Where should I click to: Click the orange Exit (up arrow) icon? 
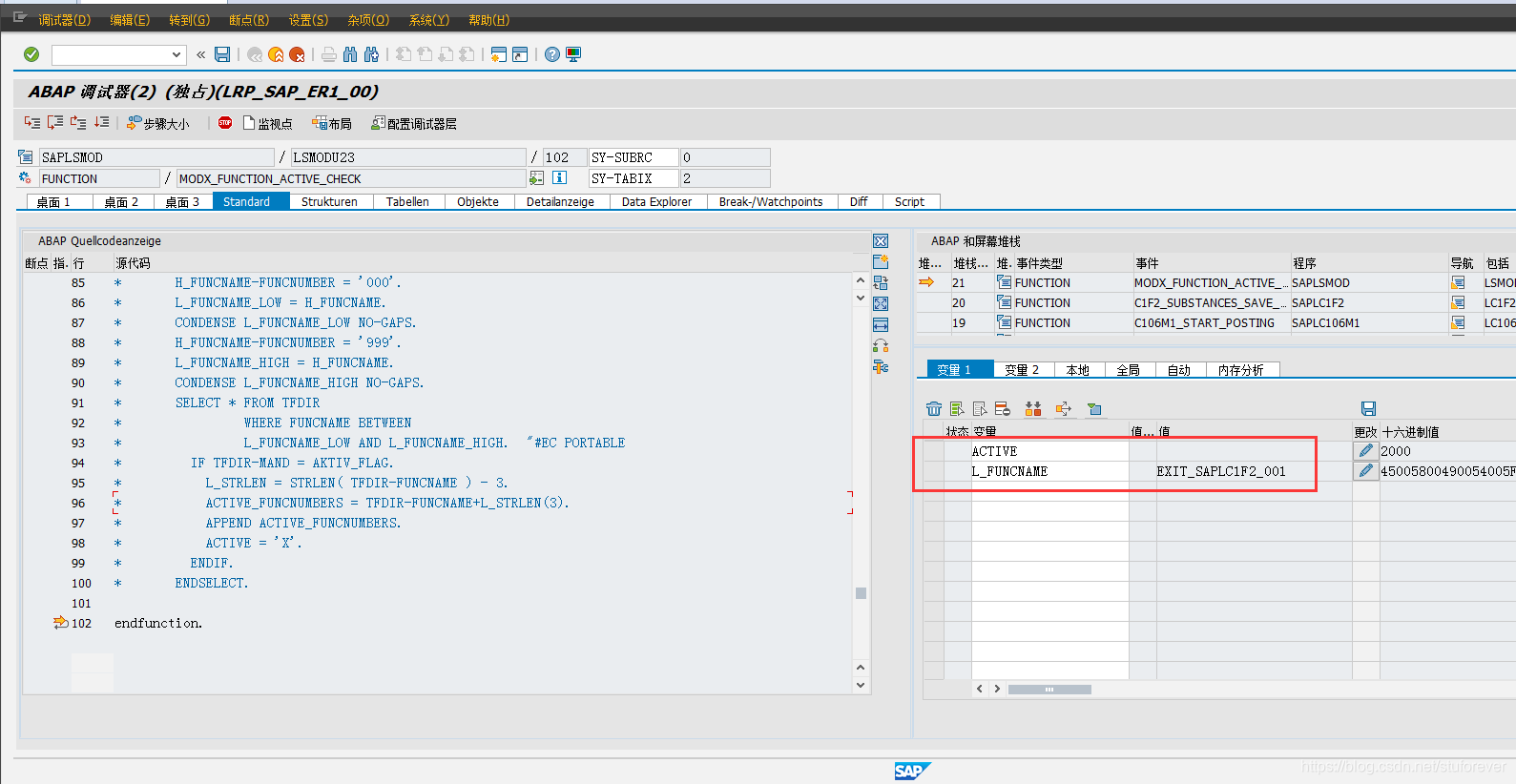(276, 54)
